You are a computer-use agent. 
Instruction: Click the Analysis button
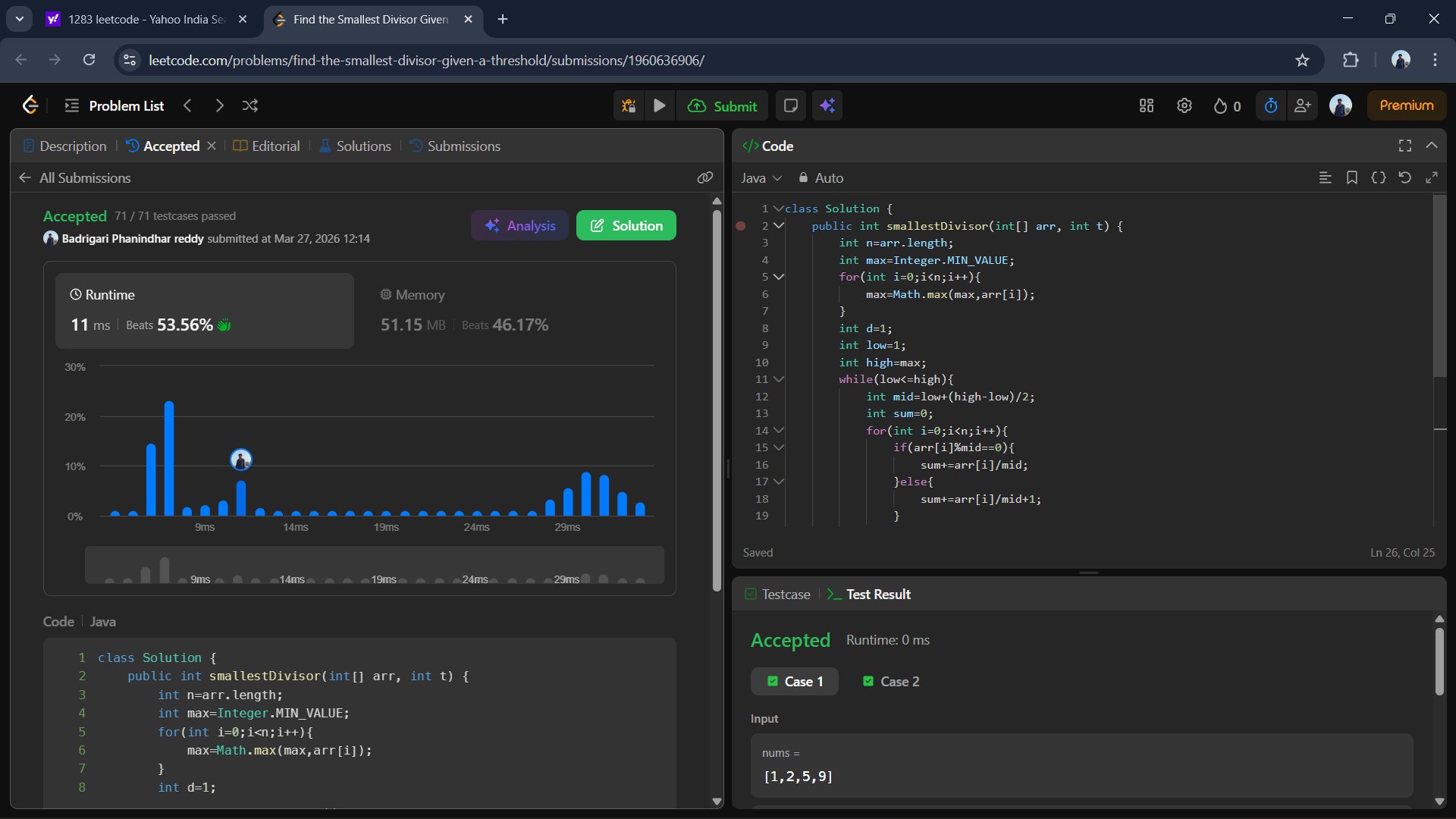[519, 225]
